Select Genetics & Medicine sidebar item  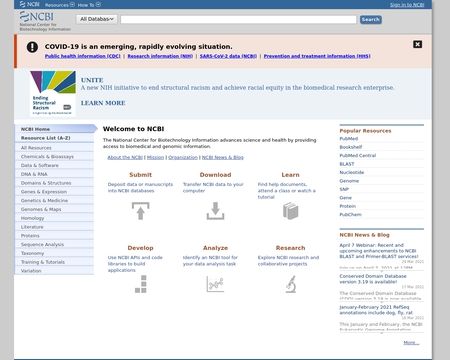pyautogui.click(x=54, y=200)
